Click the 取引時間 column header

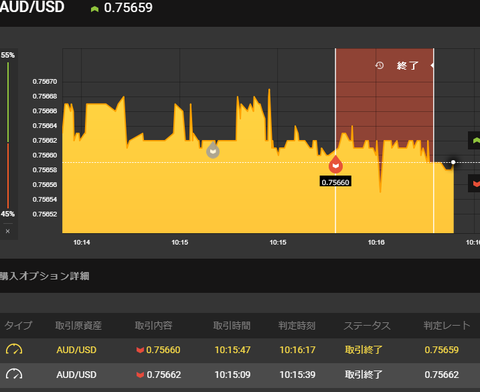232,325
